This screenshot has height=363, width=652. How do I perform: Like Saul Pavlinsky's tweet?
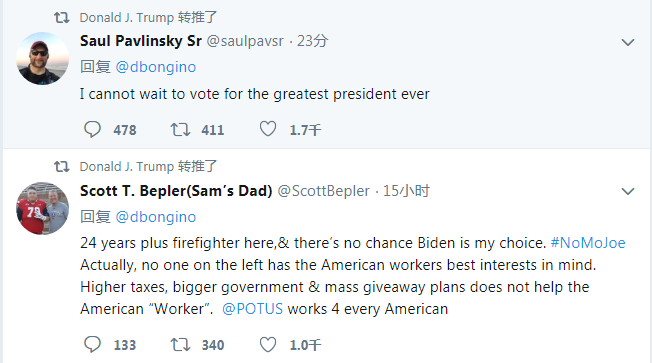tap(268, 129)
